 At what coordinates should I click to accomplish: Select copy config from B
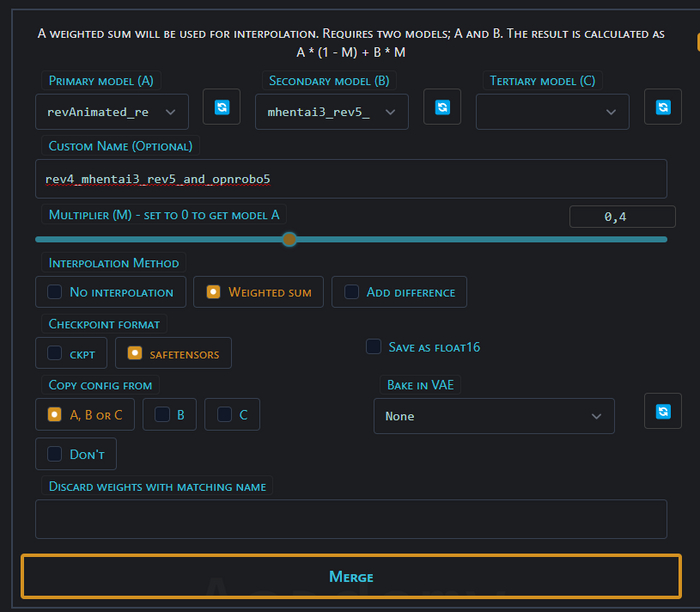pyautogui.click(x=169, y=414)
